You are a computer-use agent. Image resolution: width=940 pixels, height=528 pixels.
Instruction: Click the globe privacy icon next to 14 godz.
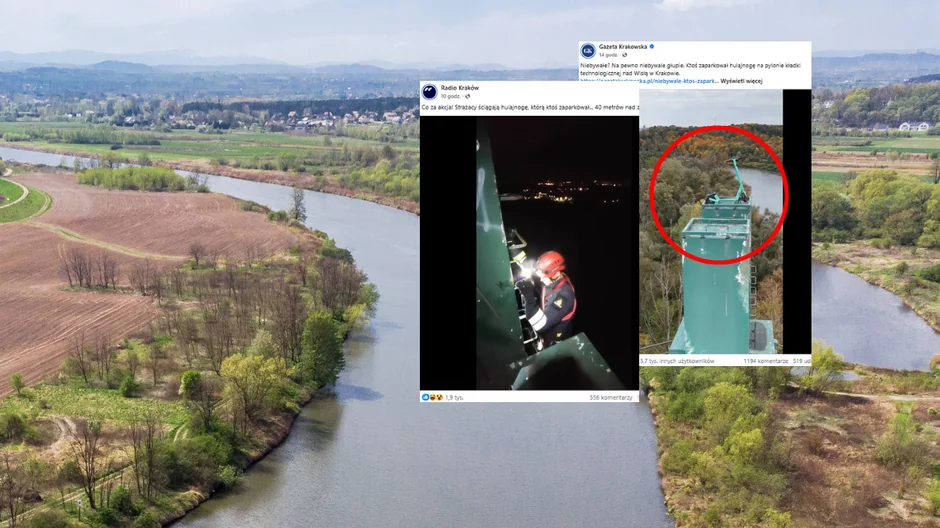click(624, 55)
